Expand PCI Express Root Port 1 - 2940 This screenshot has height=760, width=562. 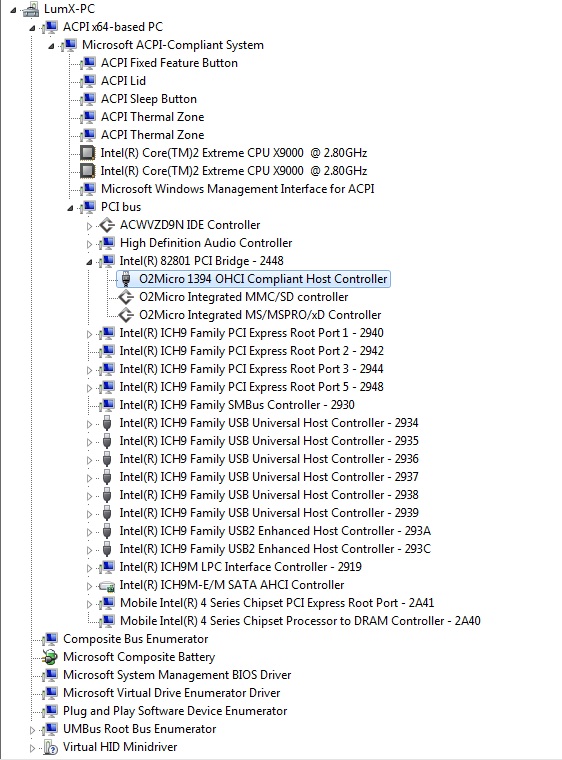(x=89, y=334)
